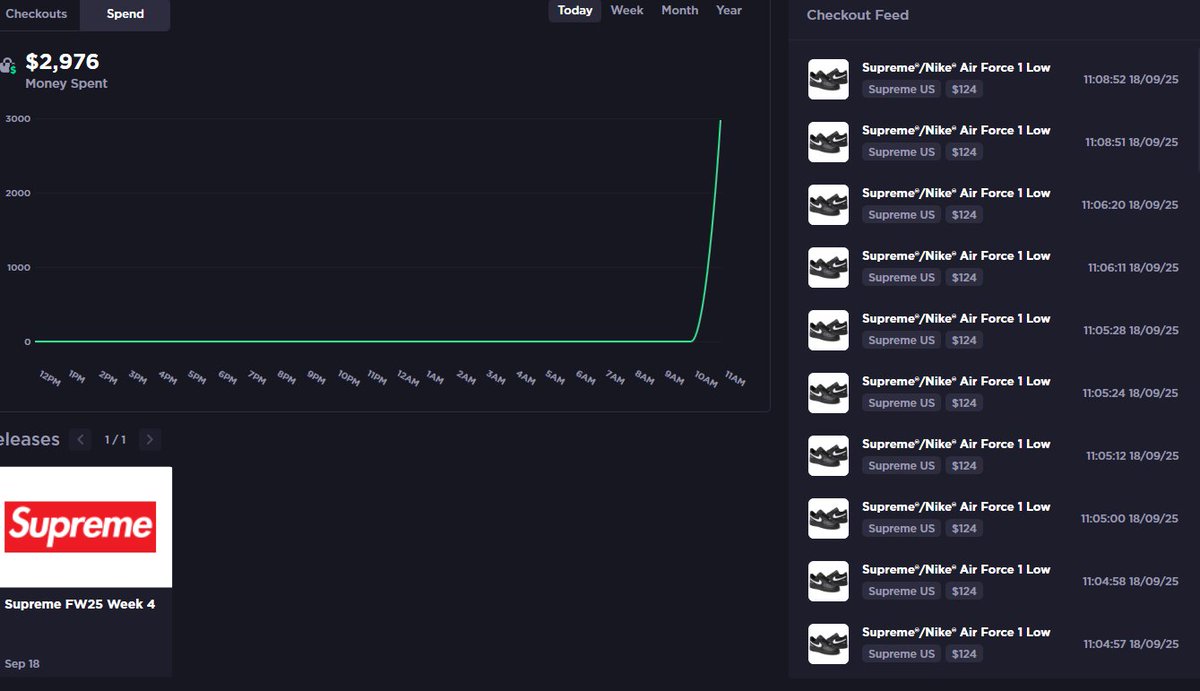This screenshot has width=1200, height=691.
Task: Switch chart range to Month
Action: point(680,10)
